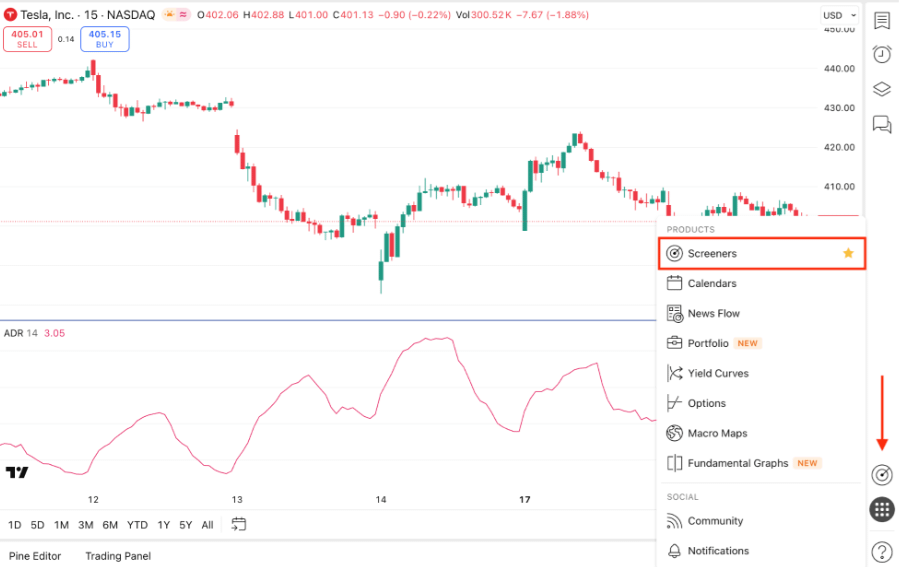Select Screeners in the products menu
Viewport: 905px width, 567px height.
click(x=761, y=253)
